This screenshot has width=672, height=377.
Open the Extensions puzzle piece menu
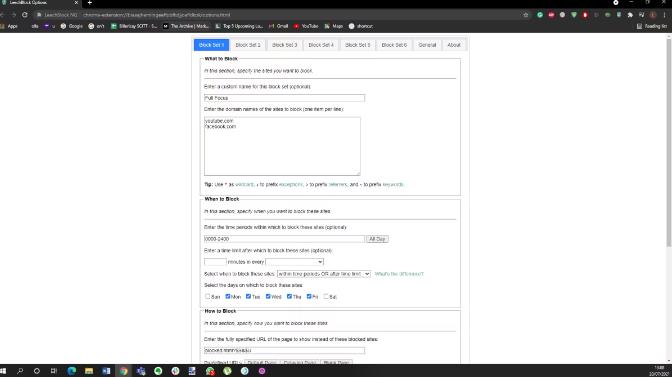(630, 15)
